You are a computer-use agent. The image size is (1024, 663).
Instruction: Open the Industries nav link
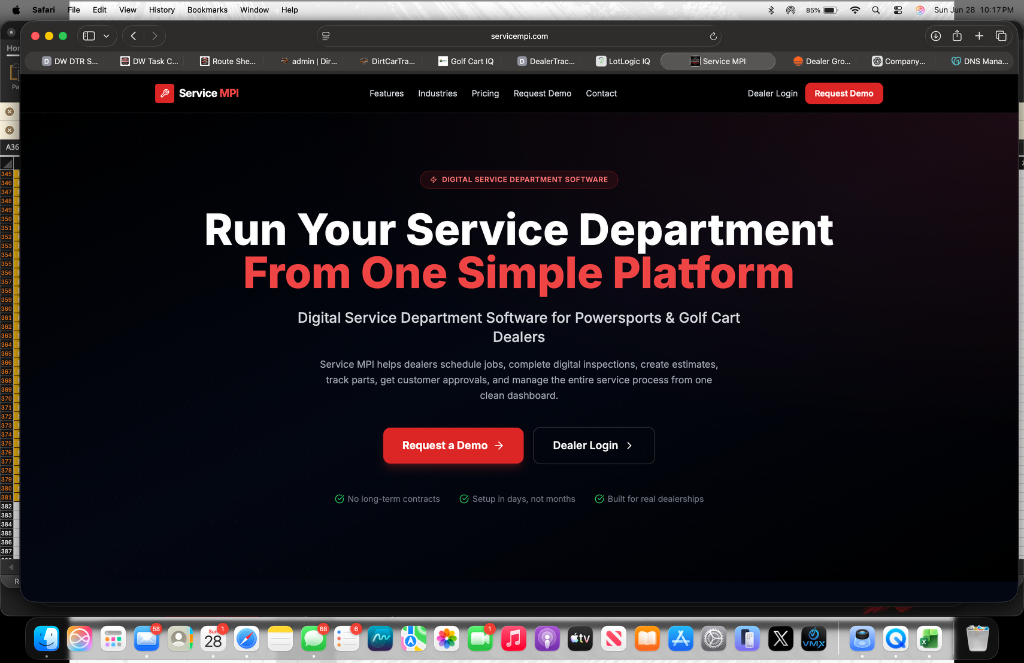click(x=438, y=93)
